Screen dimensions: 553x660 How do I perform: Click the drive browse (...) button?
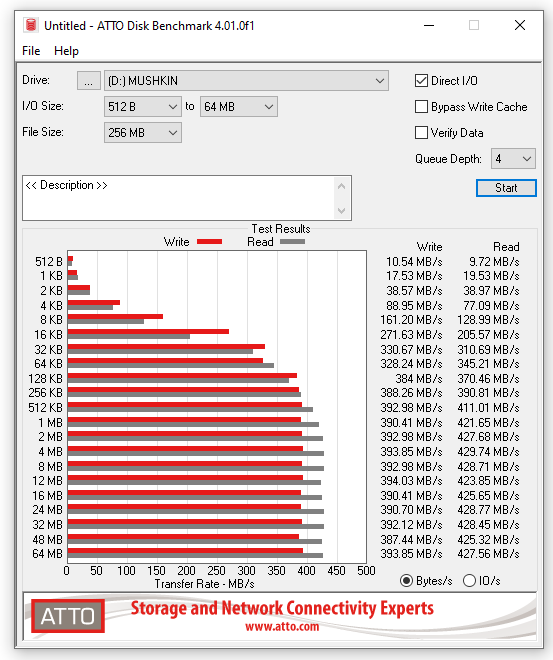point(88,80)
